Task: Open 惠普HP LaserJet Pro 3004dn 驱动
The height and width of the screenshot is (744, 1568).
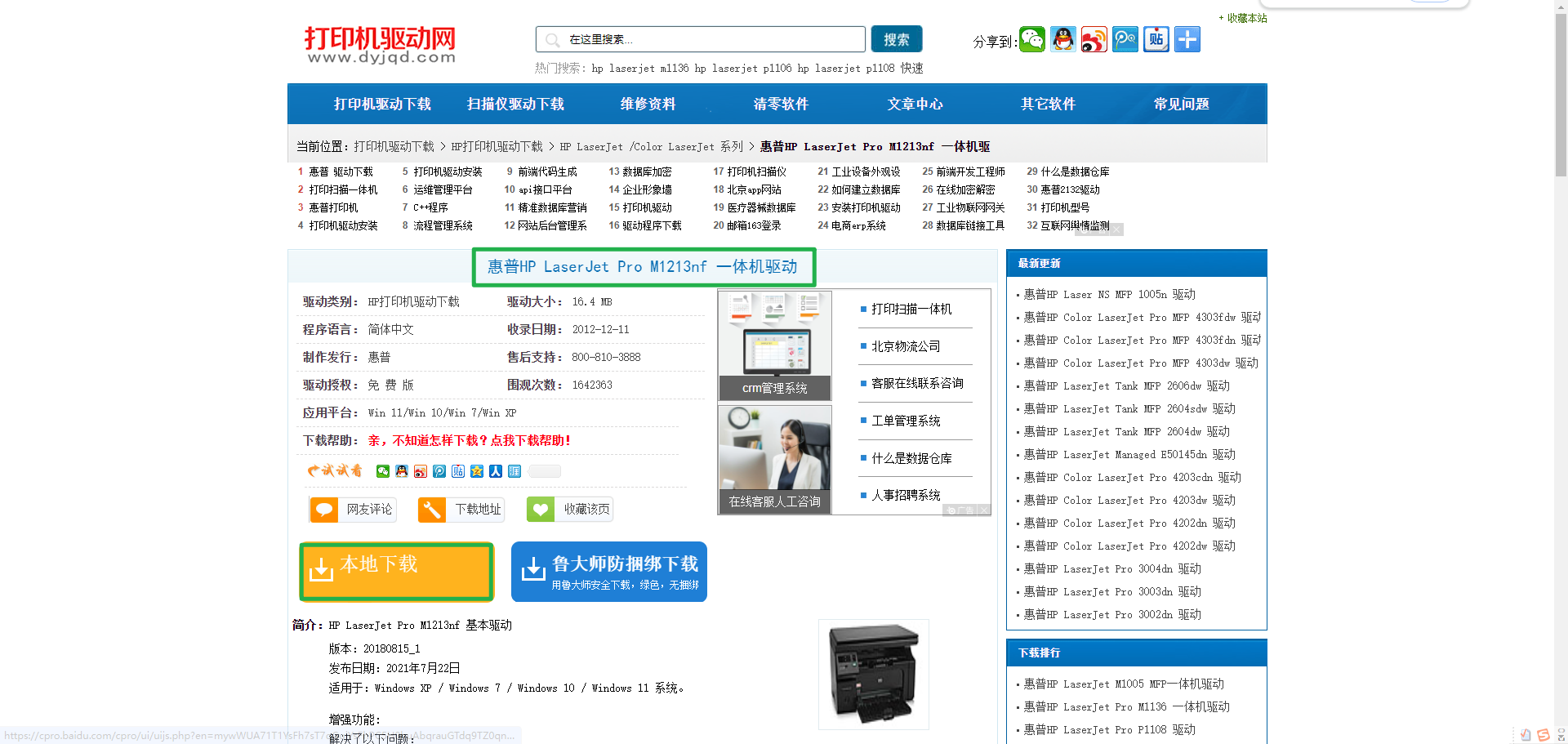Action: click(x=1112, y=569)
